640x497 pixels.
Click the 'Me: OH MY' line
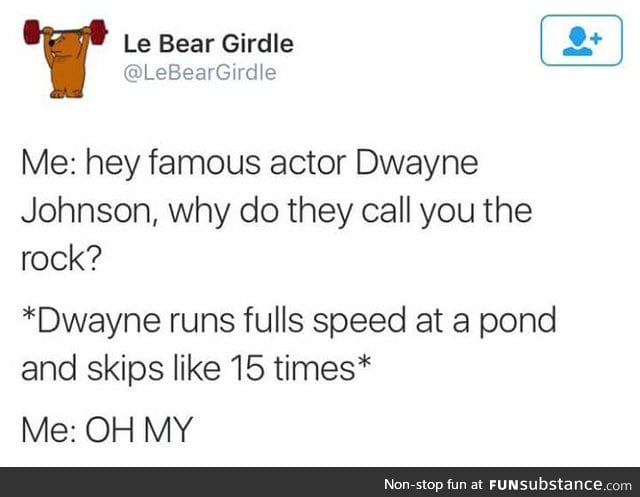tap(107, 429)
